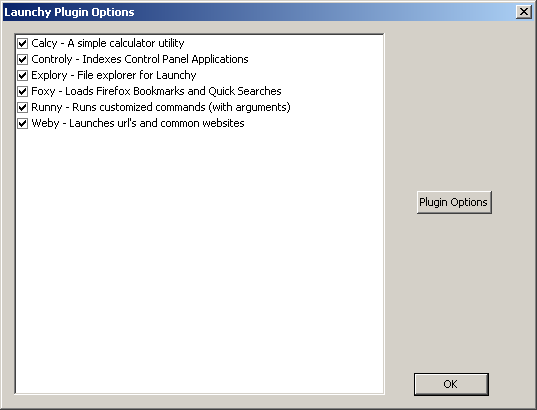Image resolution: width=537 pixels, height=410 pixels.
Task: Select 'Explory - File explorer for Launchy' text
Action: (x=114, y=75)
